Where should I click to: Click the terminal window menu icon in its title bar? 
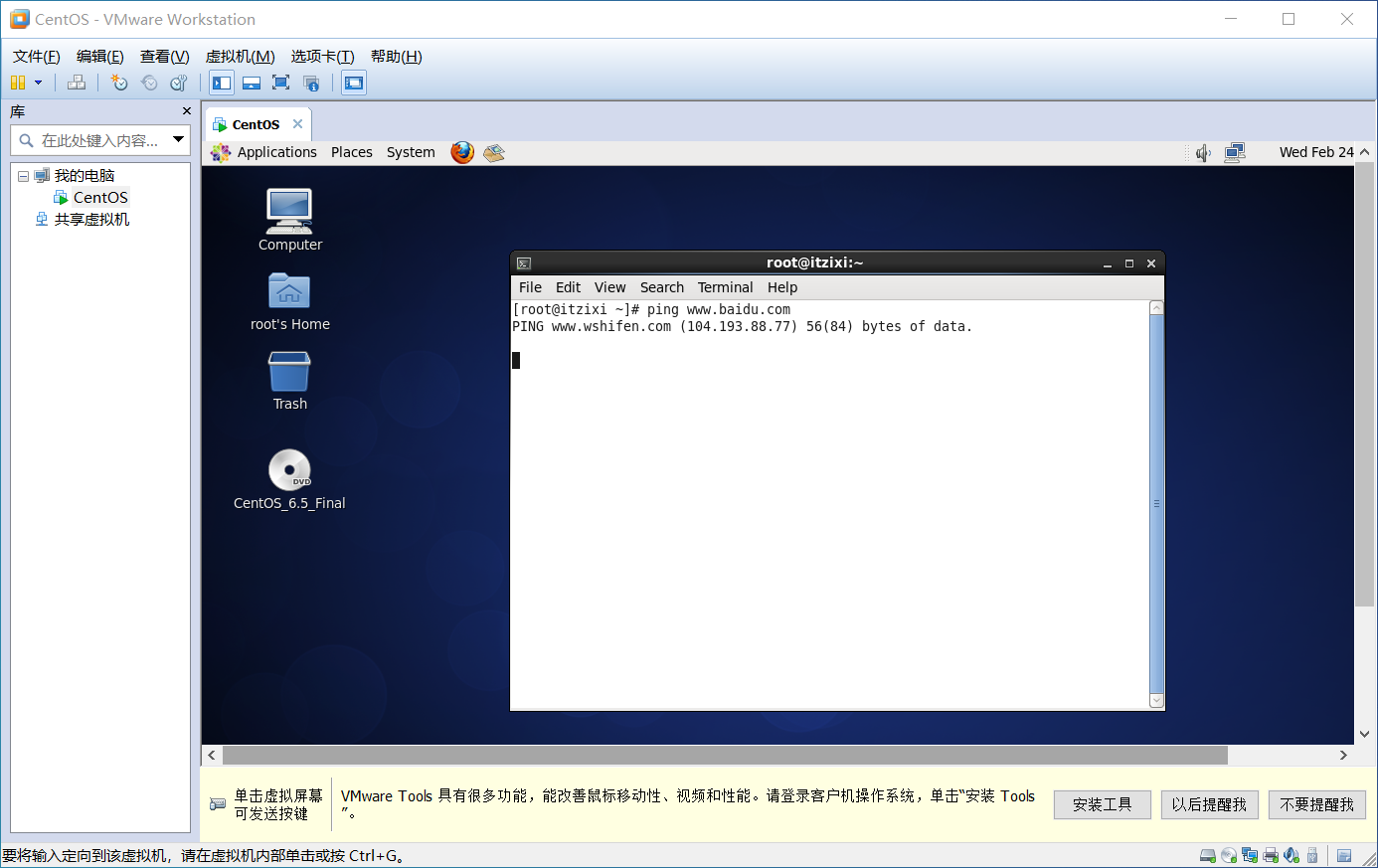tap(524, 263)
